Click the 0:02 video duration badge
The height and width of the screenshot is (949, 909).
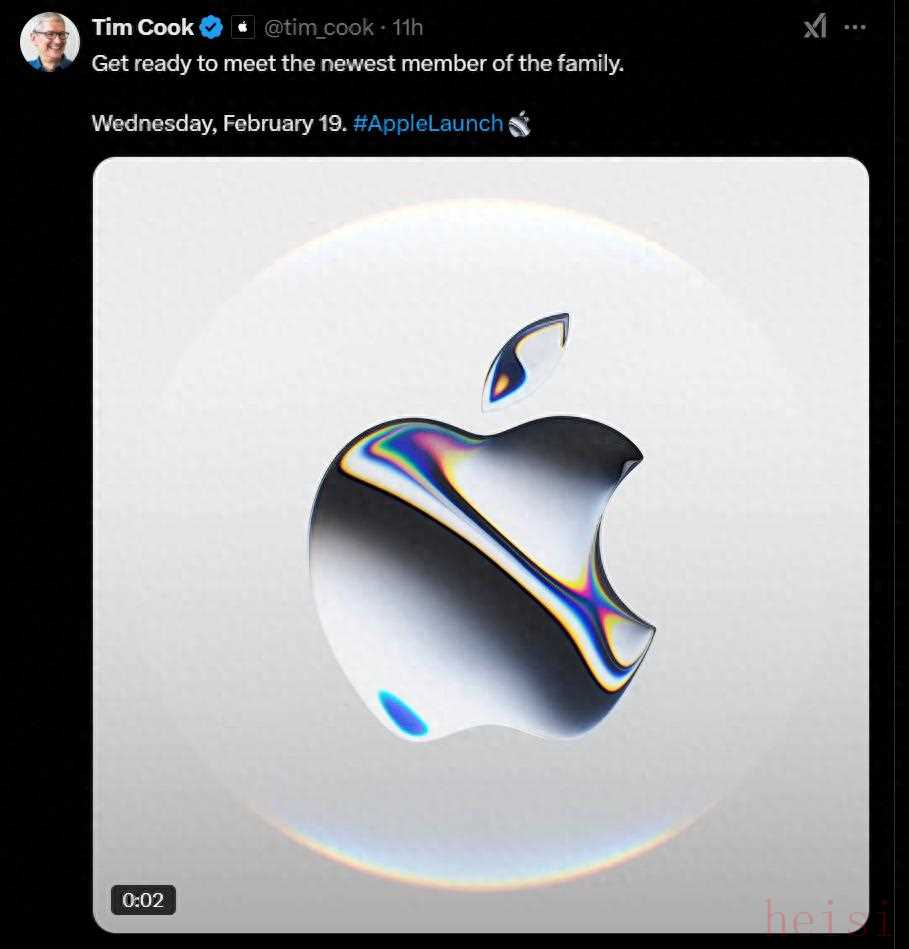coord(143,900)
